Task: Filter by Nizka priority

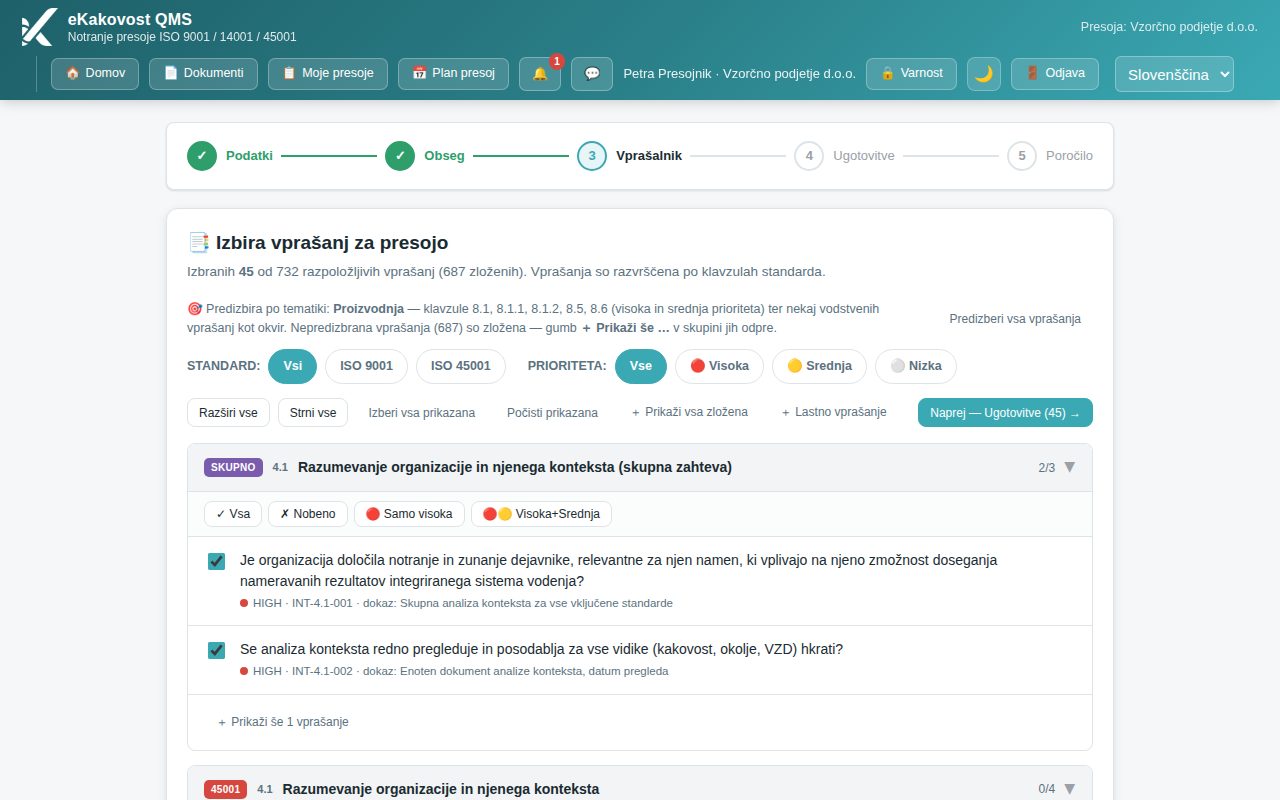Action: 916,366
